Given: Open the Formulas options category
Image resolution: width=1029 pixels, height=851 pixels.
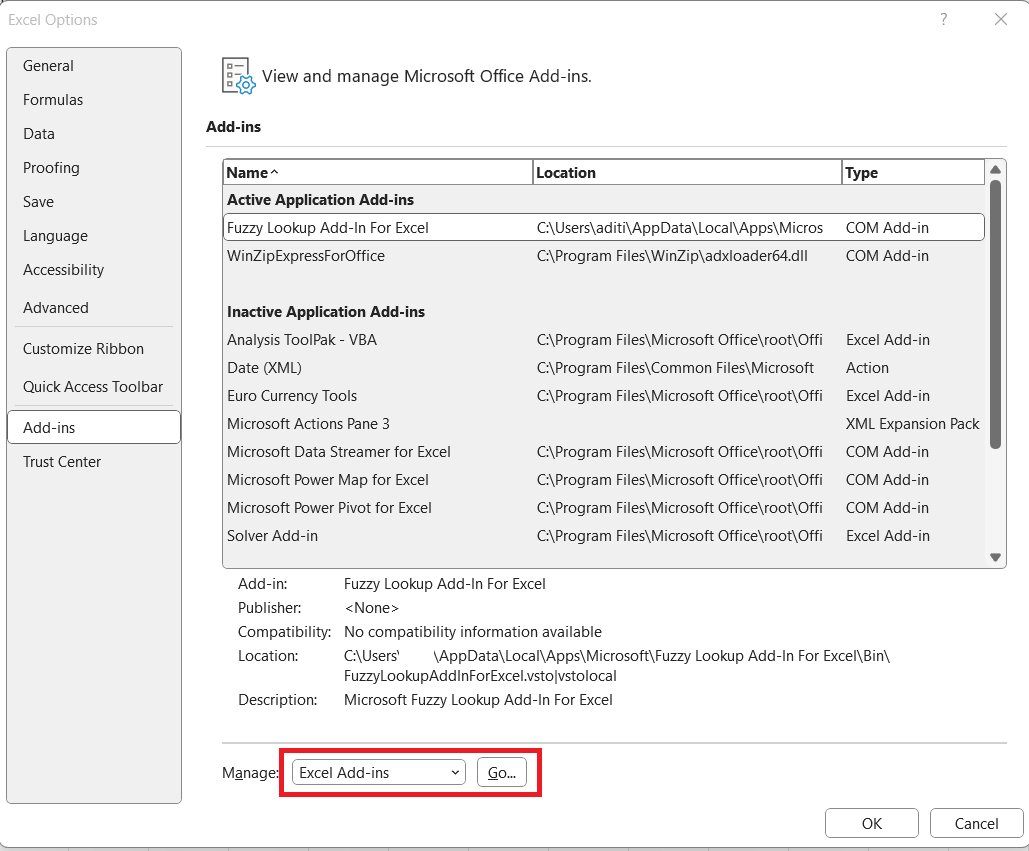Looking at the screenshot, I should [x=94, y=100].
